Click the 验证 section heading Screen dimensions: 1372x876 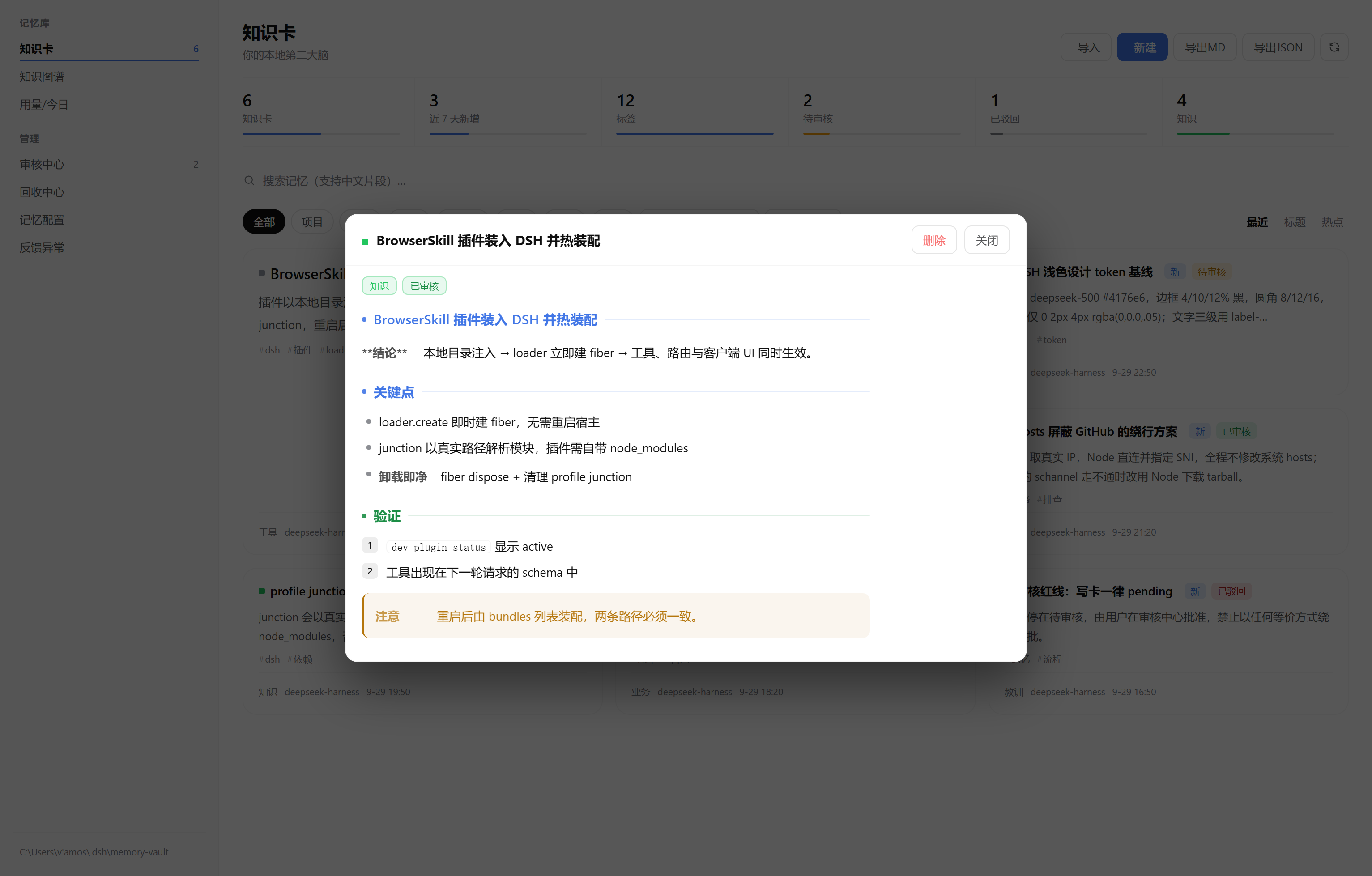click(387, 517)
